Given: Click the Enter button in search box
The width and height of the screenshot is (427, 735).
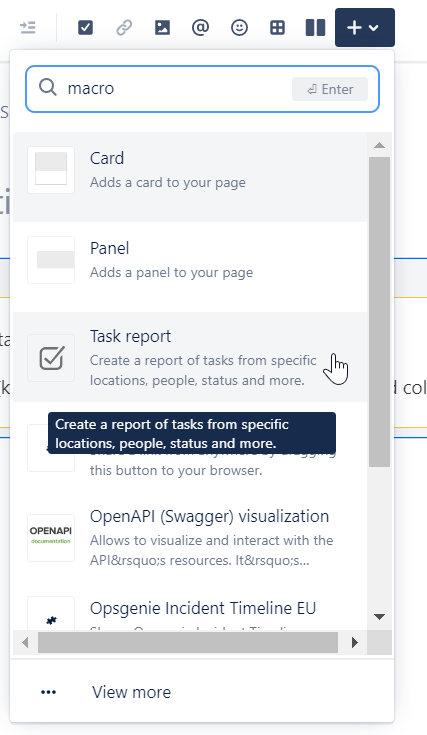Looking at the screenshot, I should point(330,89).
